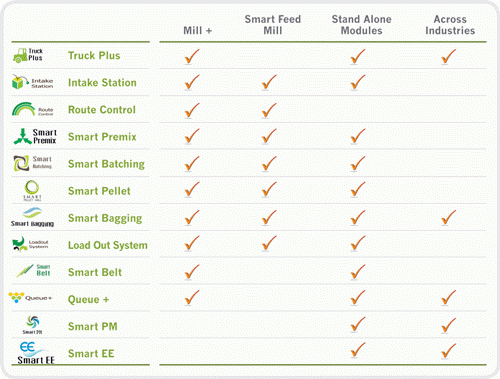Click the Smart Batching swirl icon
This screenshot has height=379, width=500.
(22, 163)
